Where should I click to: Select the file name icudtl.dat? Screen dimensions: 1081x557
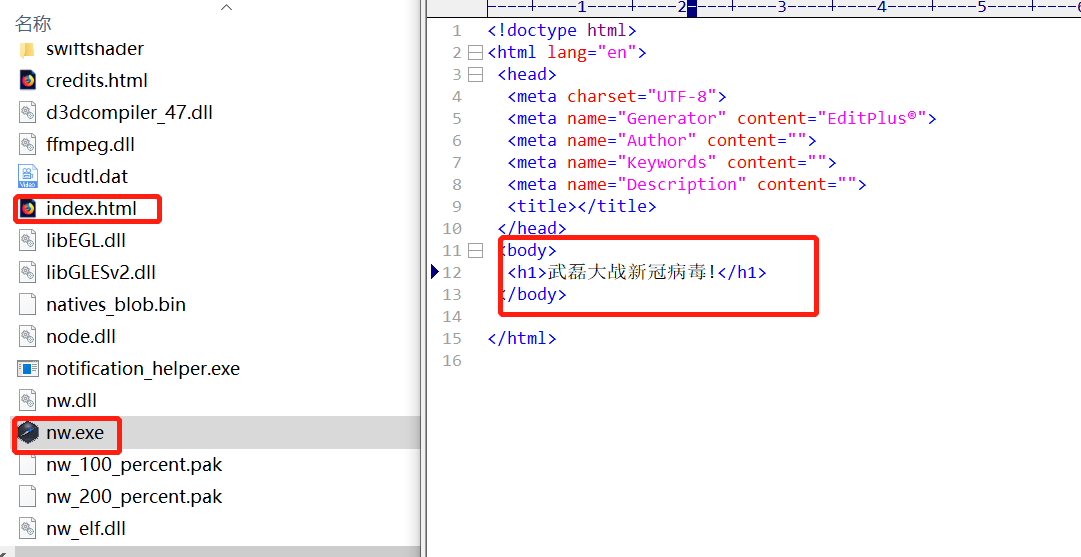(87, 176)
